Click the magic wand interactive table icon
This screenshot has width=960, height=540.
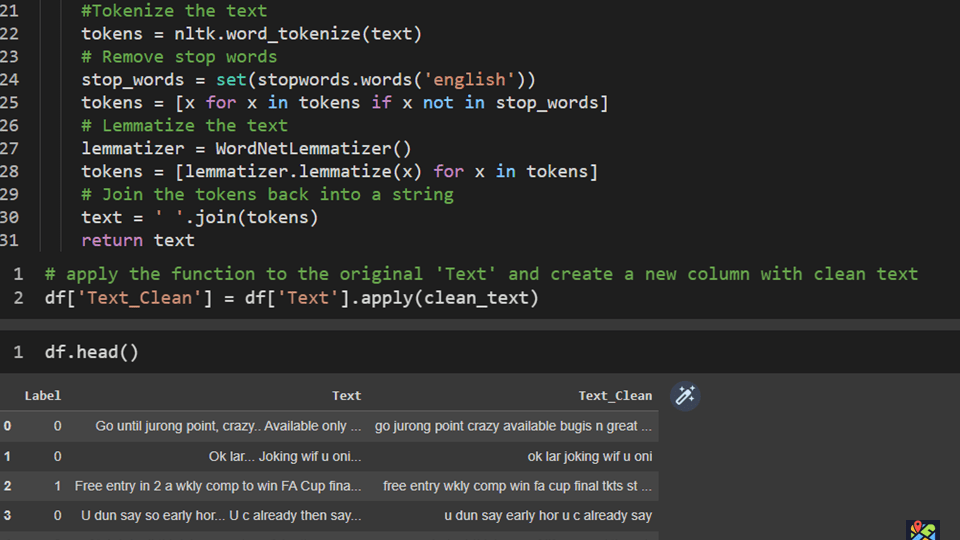[685, 395]
